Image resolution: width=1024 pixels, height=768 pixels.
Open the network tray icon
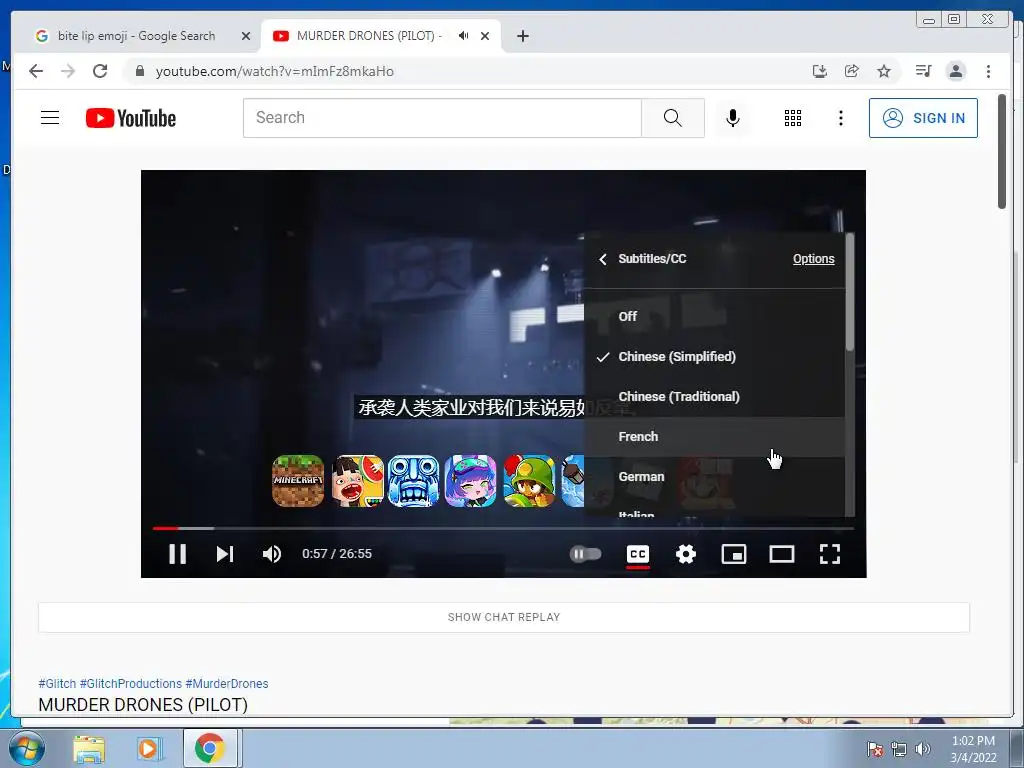[x=899, y=749]
